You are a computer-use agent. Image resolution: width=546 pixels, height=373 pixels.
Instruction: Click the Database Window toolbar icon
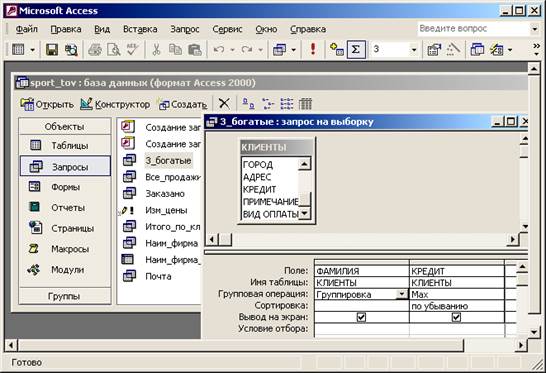(477, 50)
